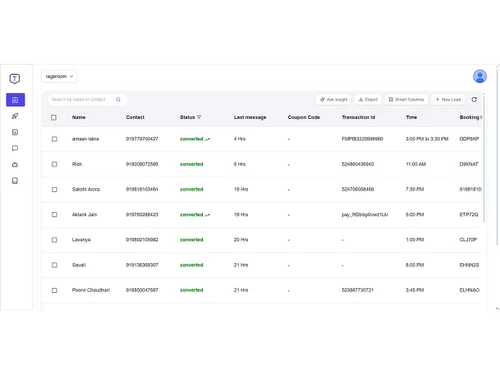Check the Lavanya row checkbox
This screenshot has height=375, width=500.
click(x=54, y=240)
